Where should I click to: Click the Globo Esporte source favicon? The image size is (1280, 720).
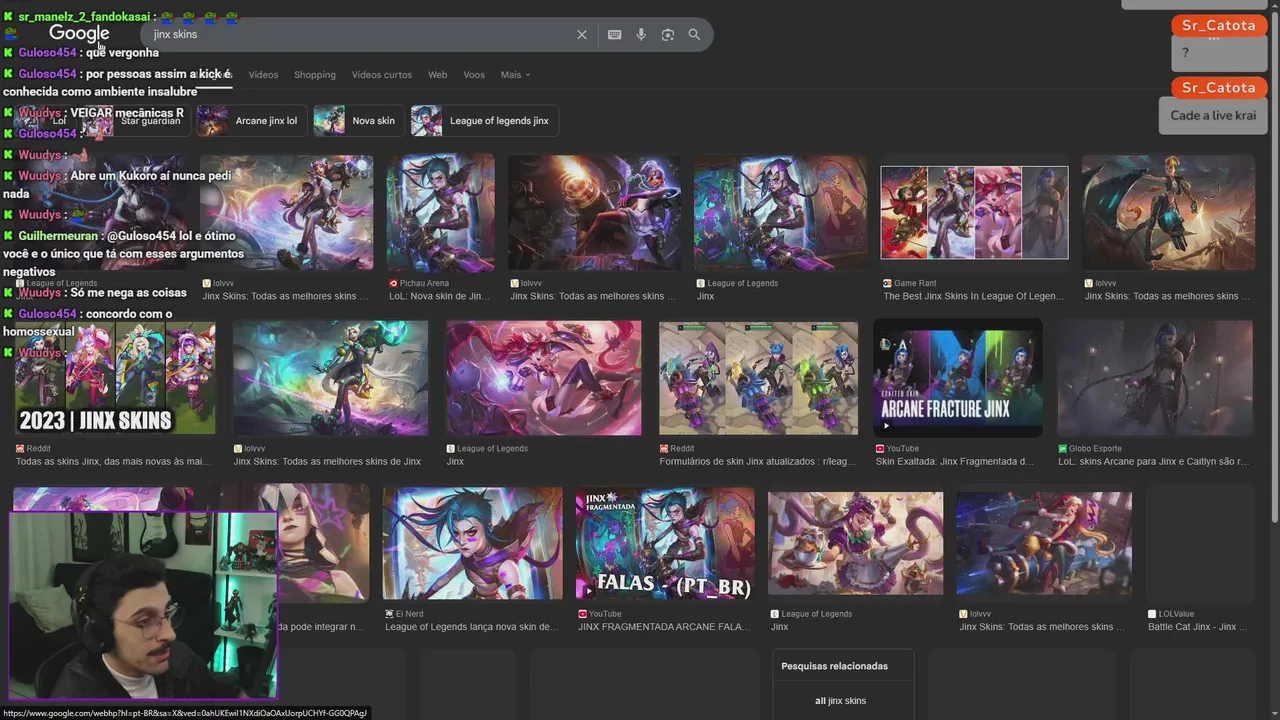pyautogui.click(x=1062, y=449)
